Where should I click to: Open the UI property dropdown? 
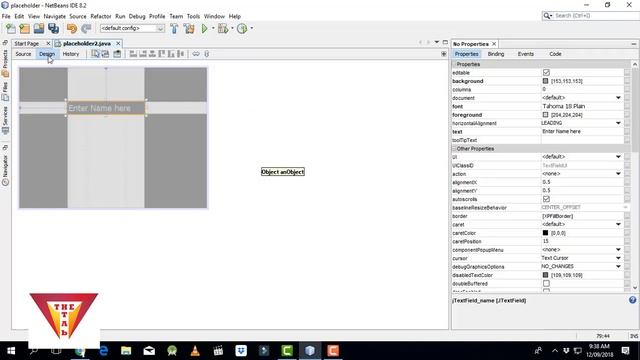click(x=618, y=157)
